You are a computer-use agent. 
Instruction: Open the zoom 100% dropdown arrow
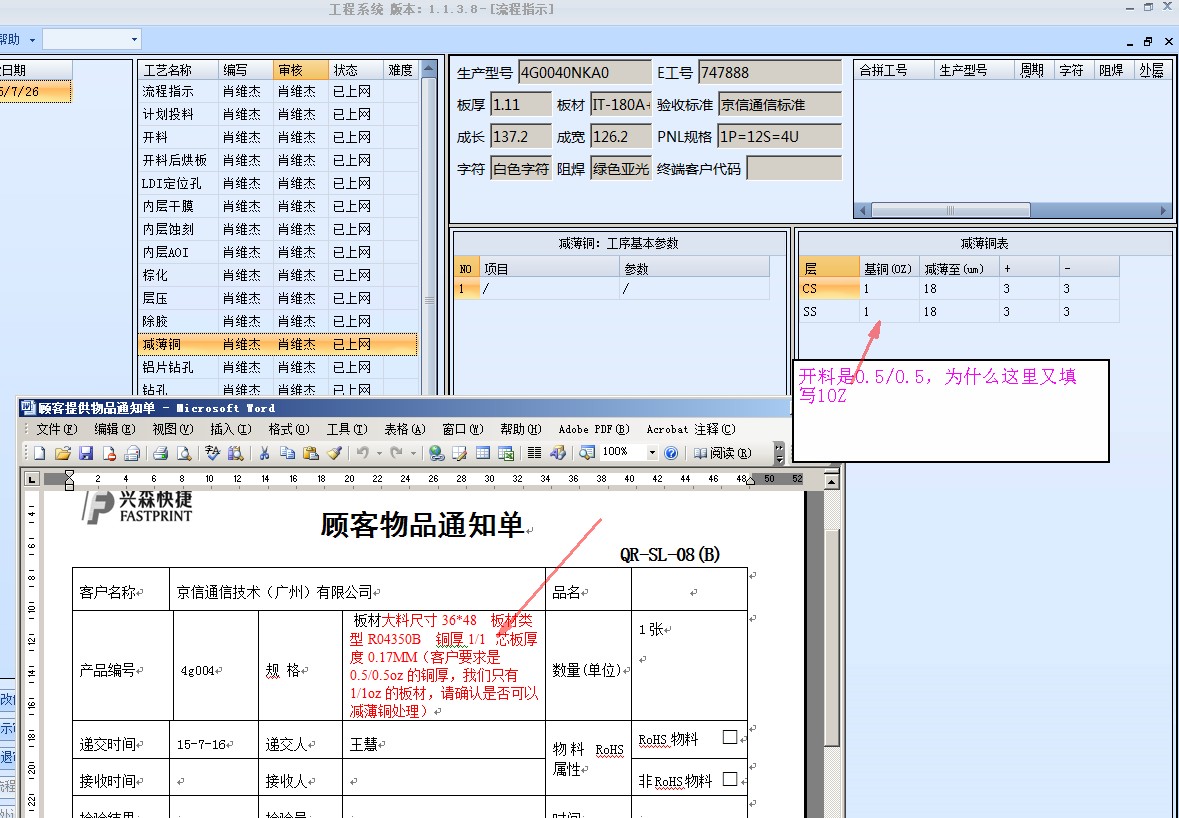652,453
